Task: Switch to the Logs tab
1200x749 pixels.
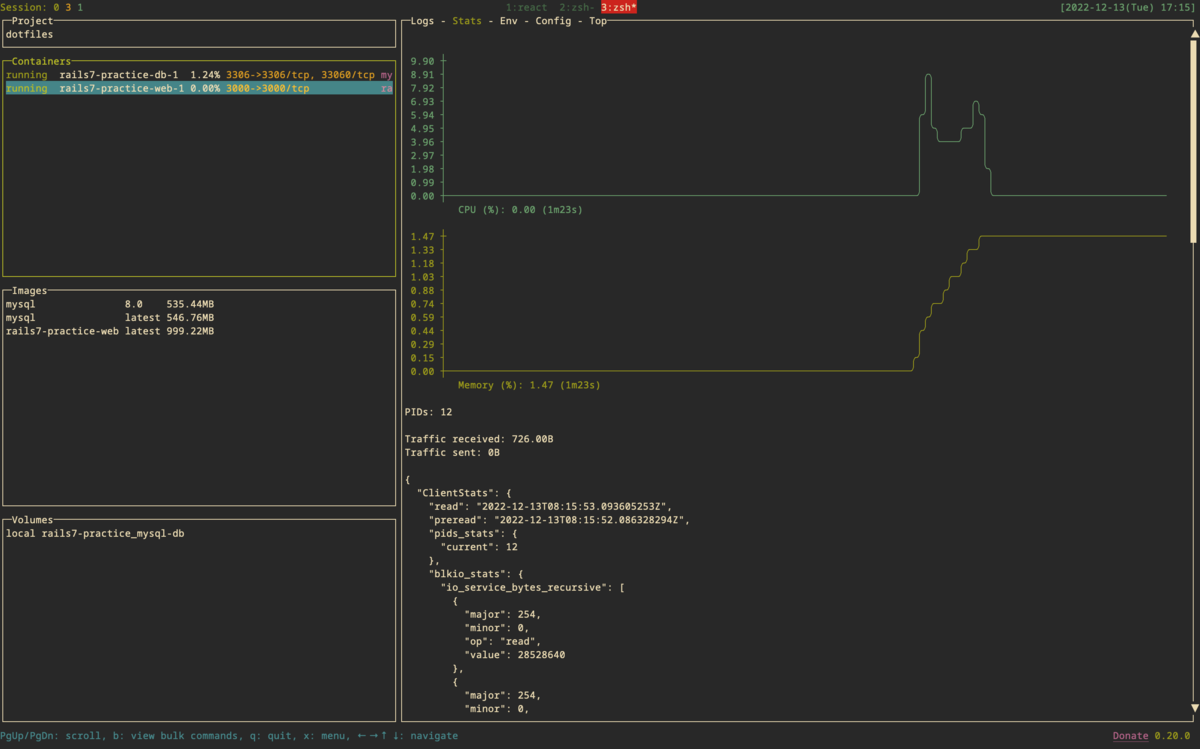Action: [x=424, y=21]
